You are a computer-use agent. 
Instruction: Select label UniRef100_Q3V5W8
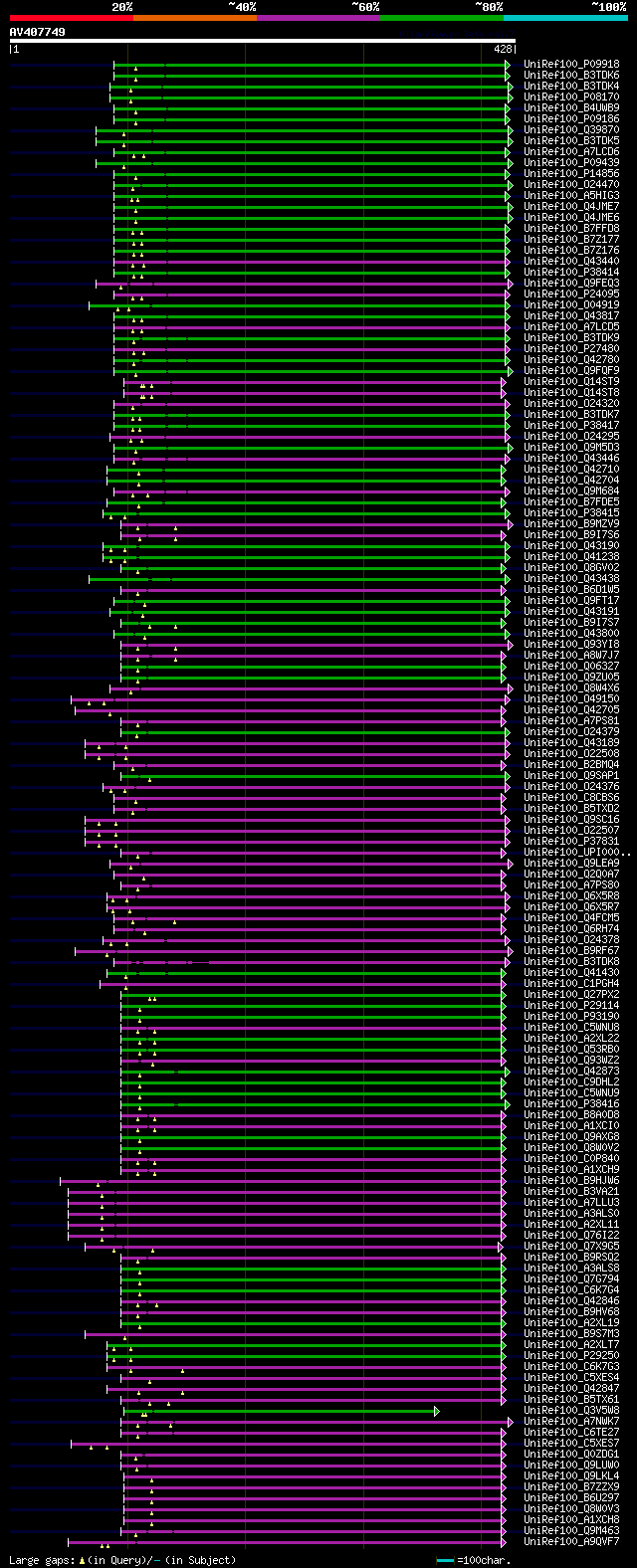[x=571, y=1411]
